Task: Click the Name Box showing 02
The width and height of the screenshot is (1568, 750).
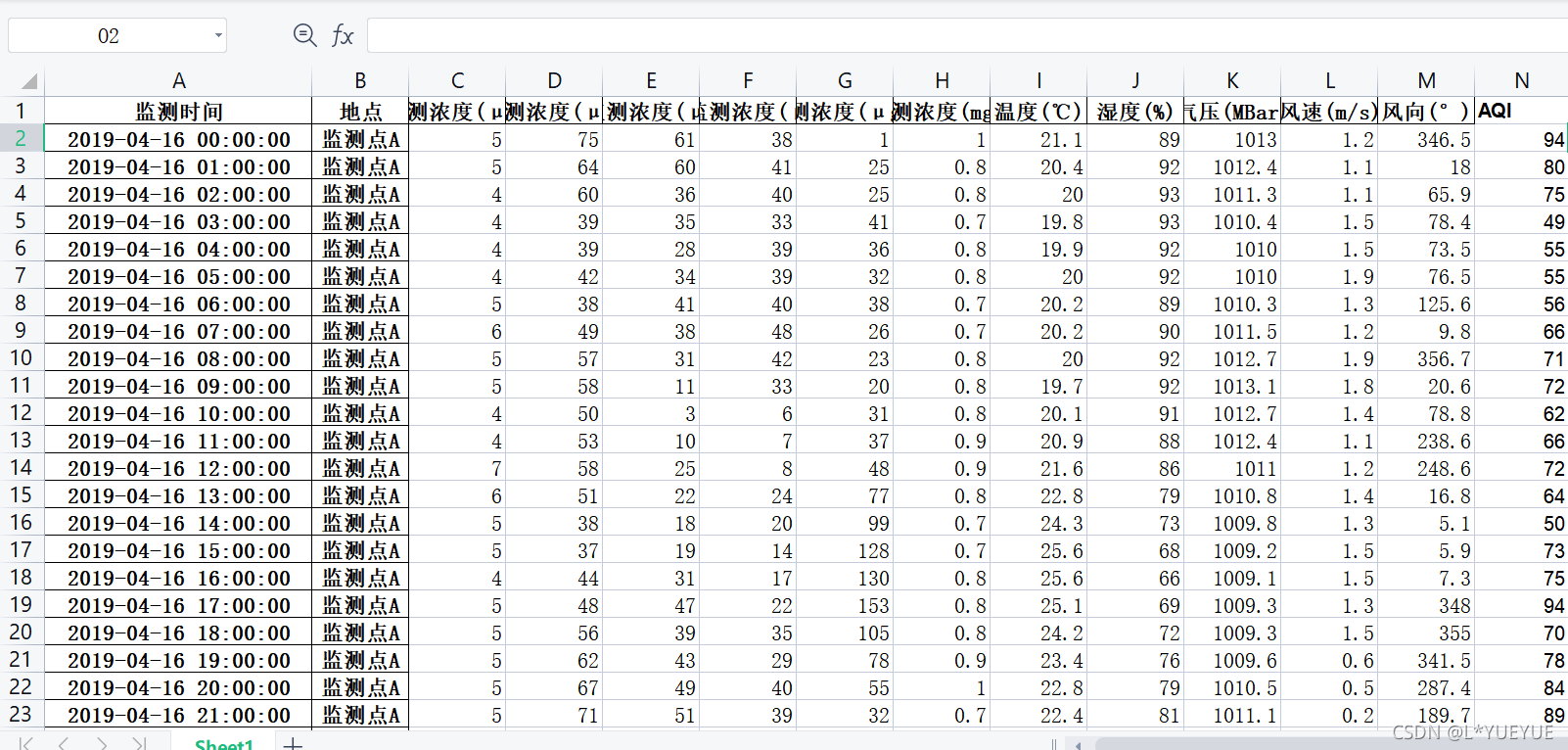Action: coord(109,36)
